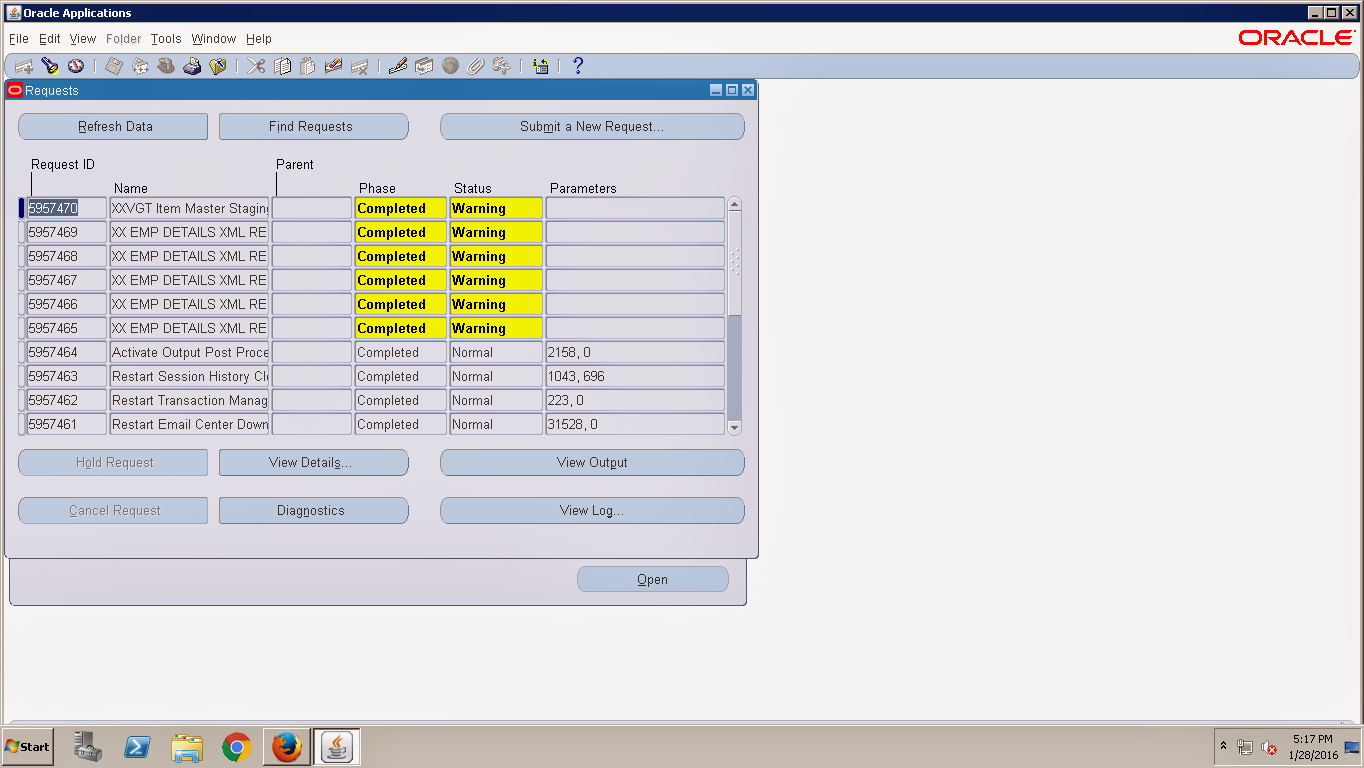Click the View Details button

(x=313, y=463)
